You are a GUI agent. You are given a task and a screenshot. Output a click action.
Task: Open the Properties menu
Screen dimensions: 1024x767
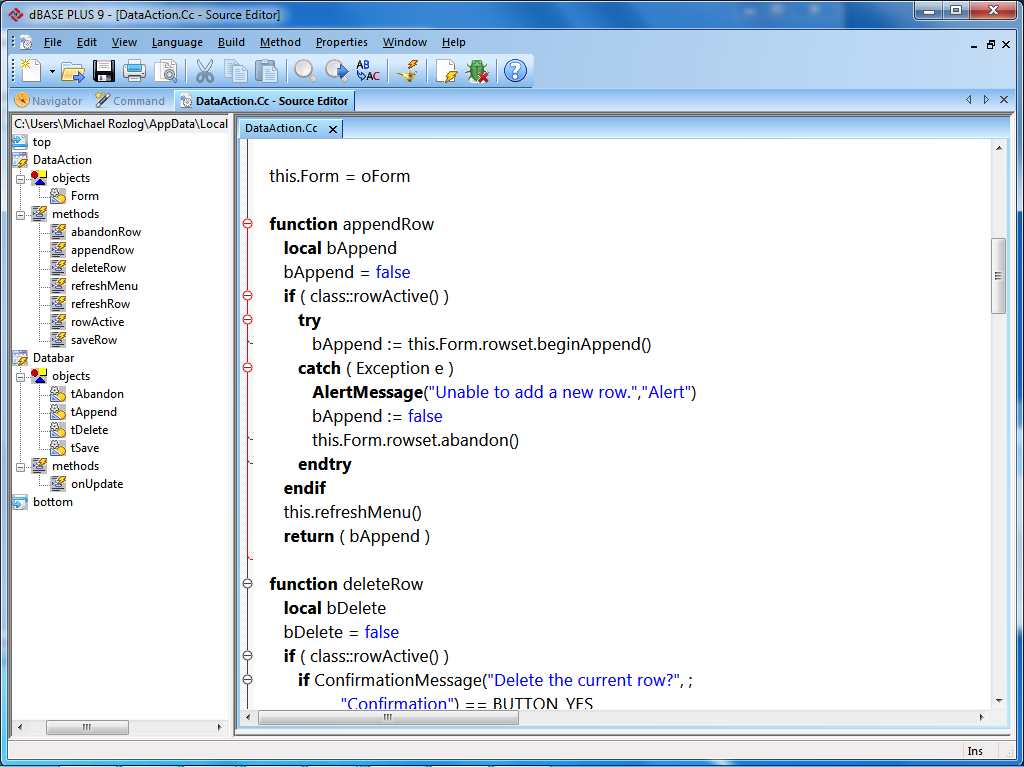[342, 42]
